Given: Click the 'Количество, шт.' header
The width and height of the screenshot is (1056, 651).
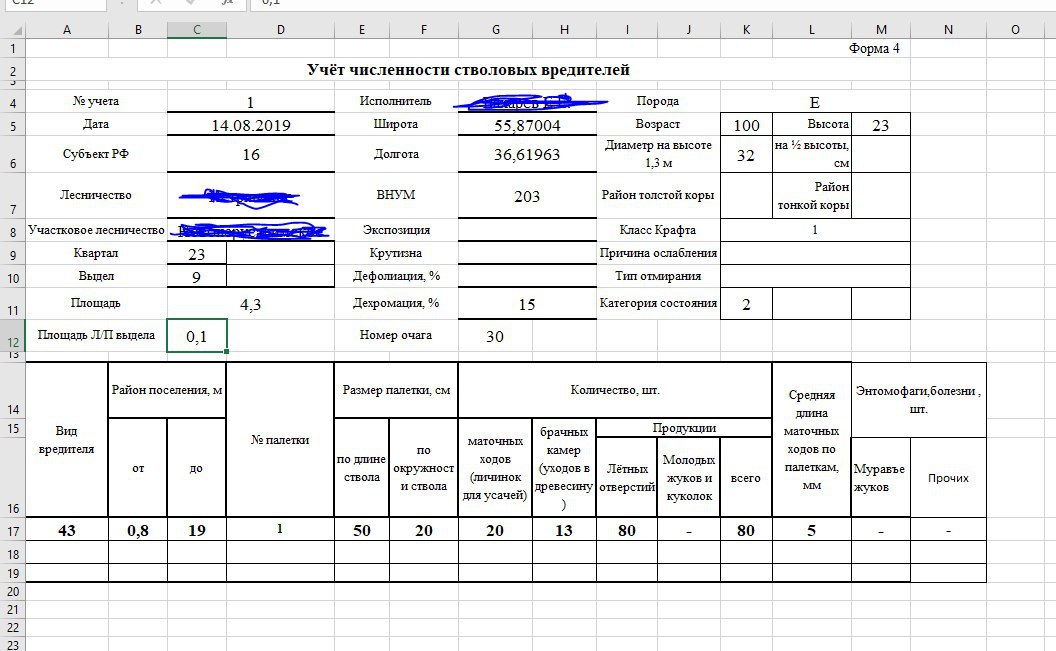Looking at the screenshot, I should (x=615, y=390).
